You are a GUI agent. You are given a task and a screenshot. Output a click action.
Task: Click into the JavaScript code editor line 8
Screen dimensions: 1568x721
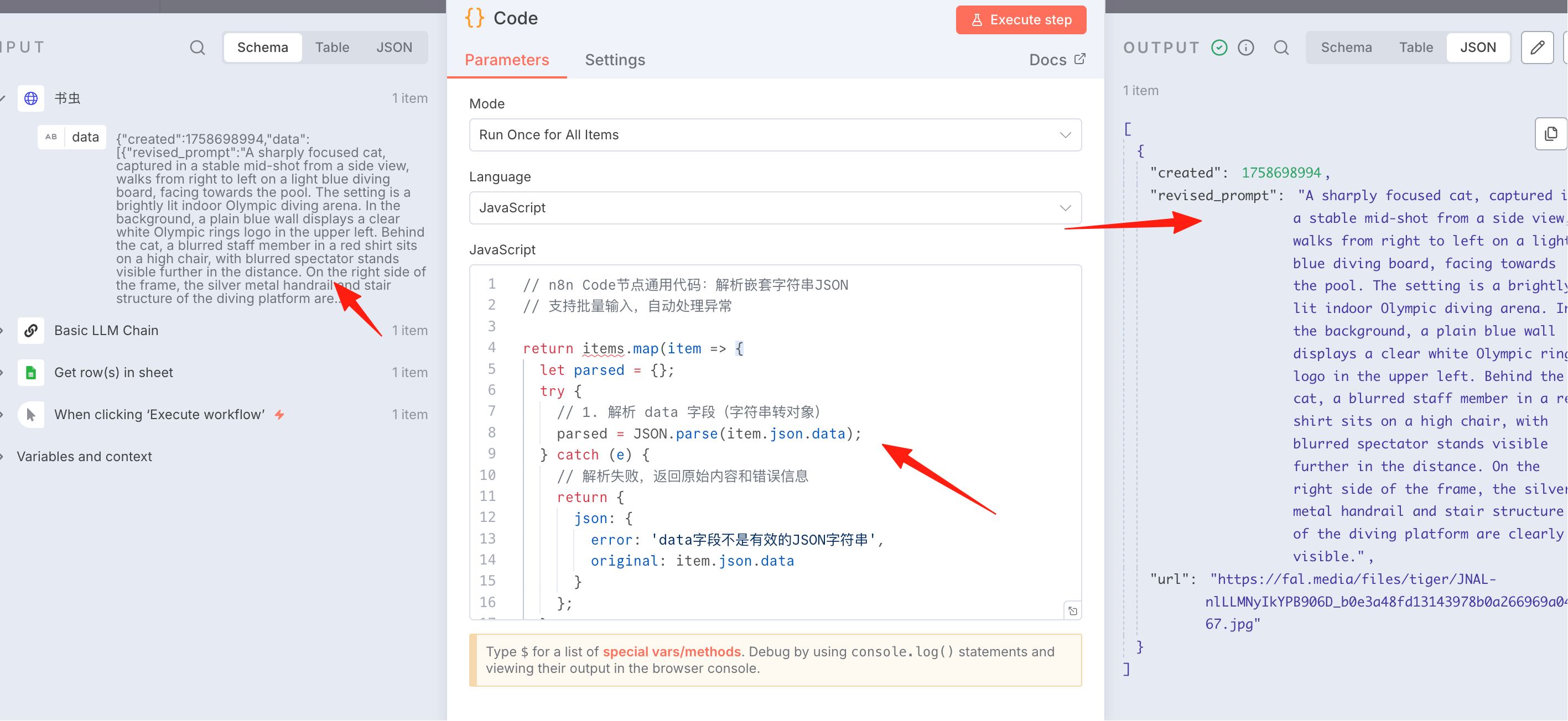coord(709,433)
